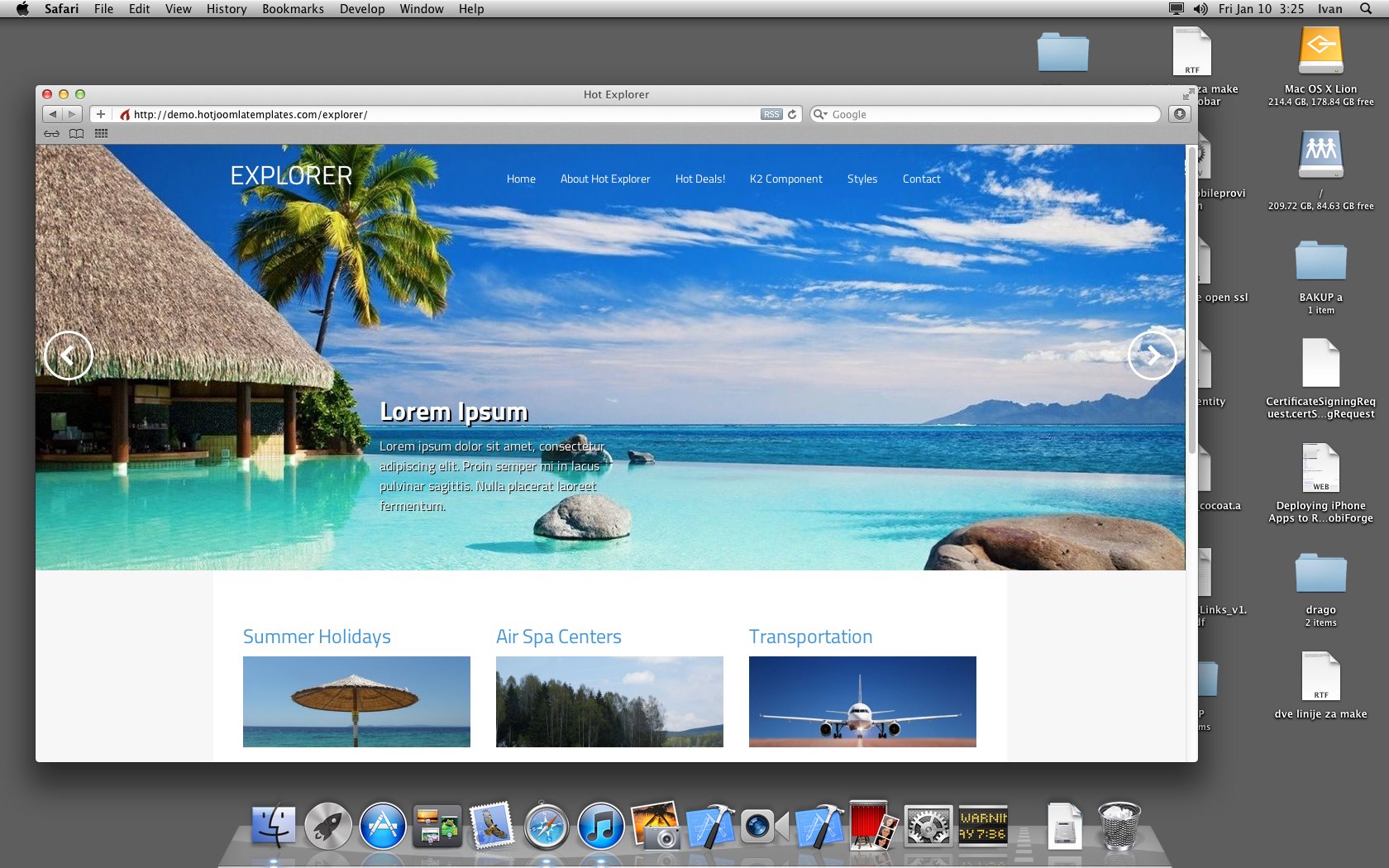Viewport: 1389px width, 868px height.
Task: Open the File menu
Action: (103, 8)
